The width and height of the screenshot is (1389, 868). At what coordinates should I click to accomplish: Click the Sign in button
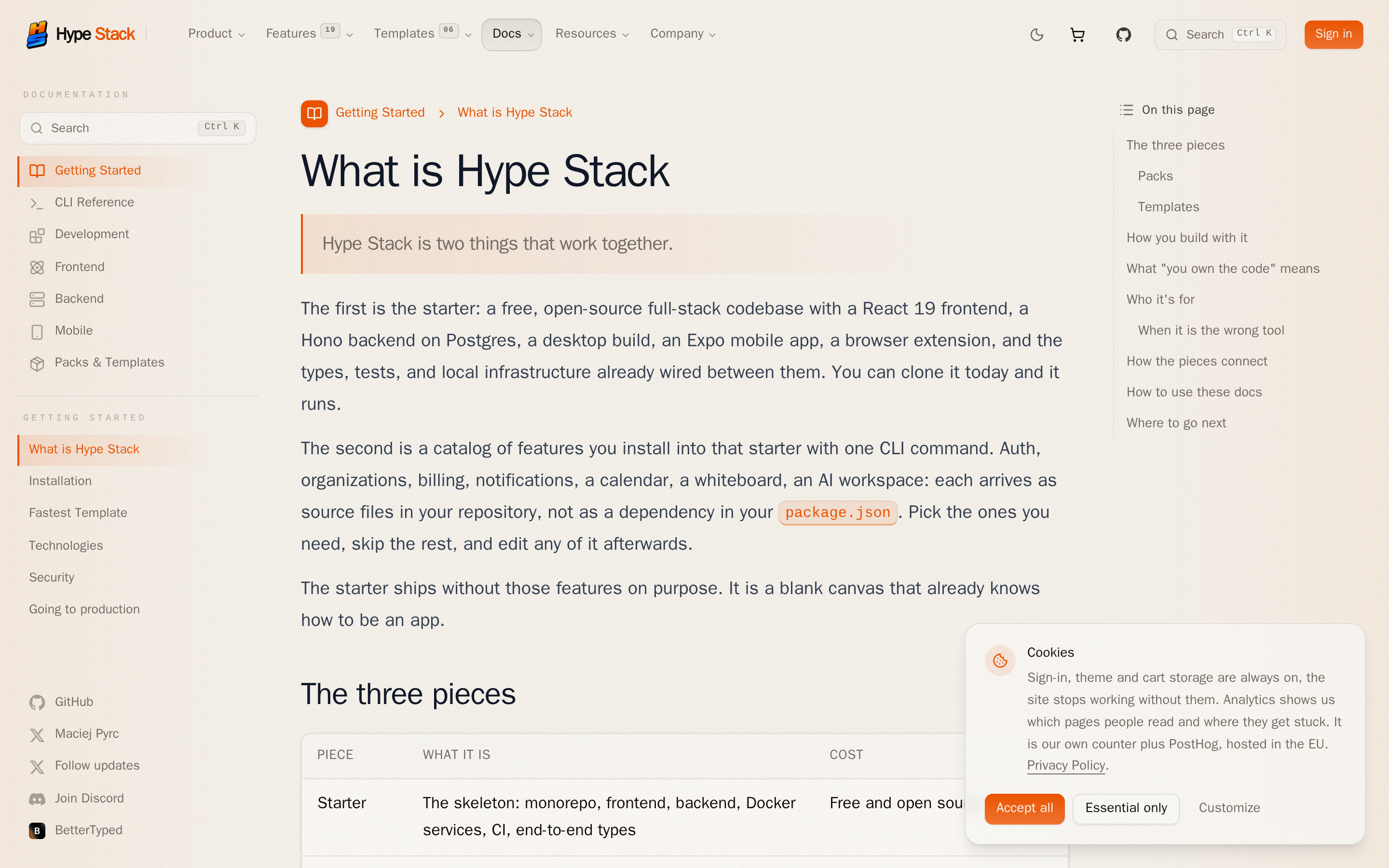[x=1334, y=34]
